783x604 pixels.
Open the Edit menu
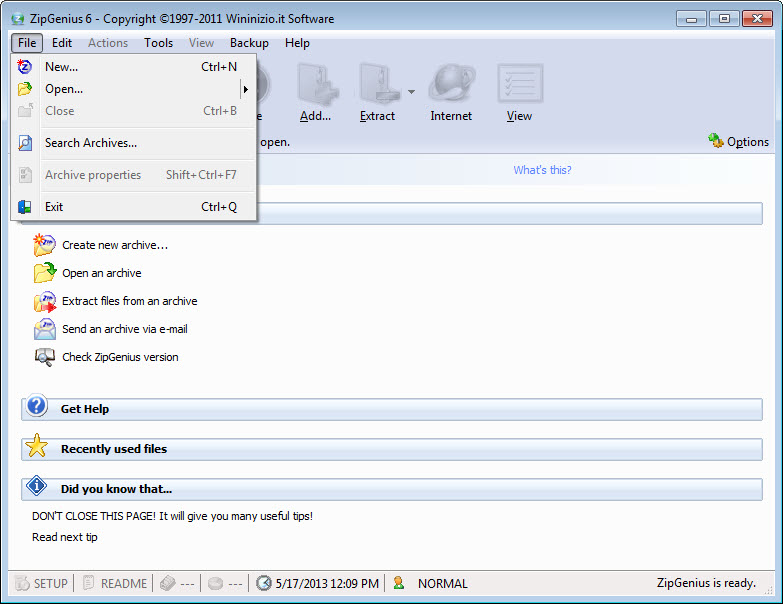point(62,43)
